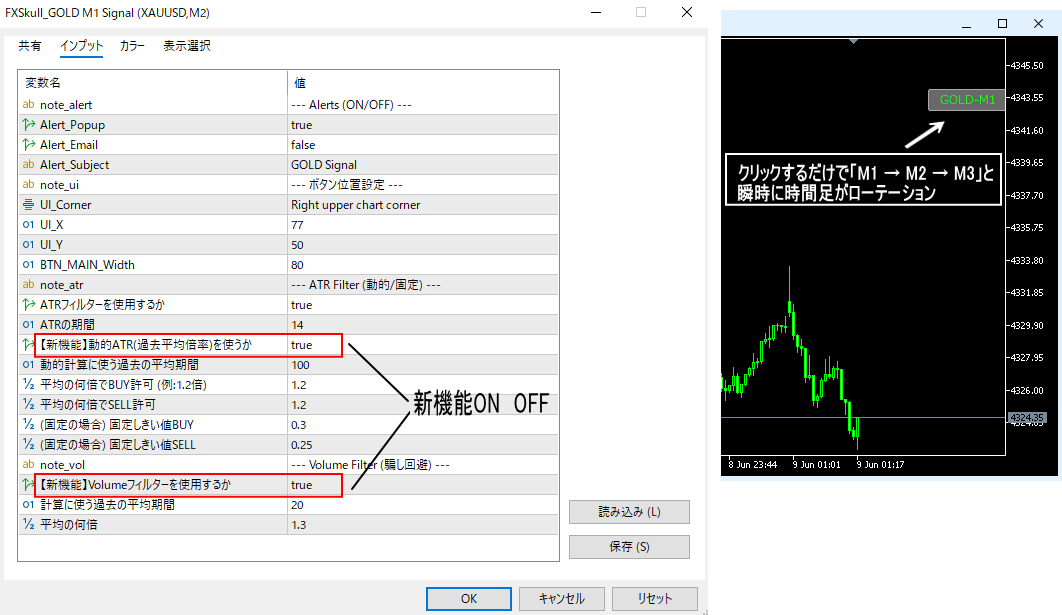Viewport: 1062px width, 615px height.
Task: Click the double icon beside 平均の何倍でSELL許可
Action: pyautogui.click(x=28, y=404)
